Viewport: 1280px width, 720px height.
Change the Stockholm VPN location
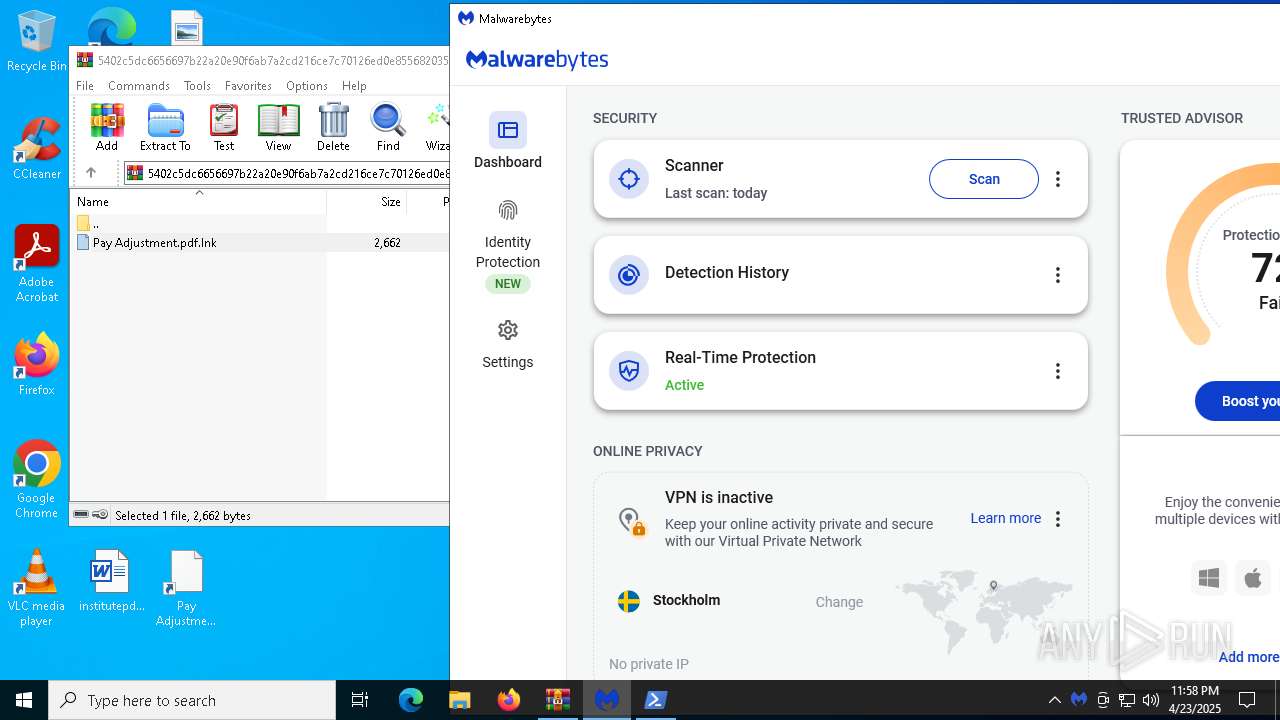(839, 602)
